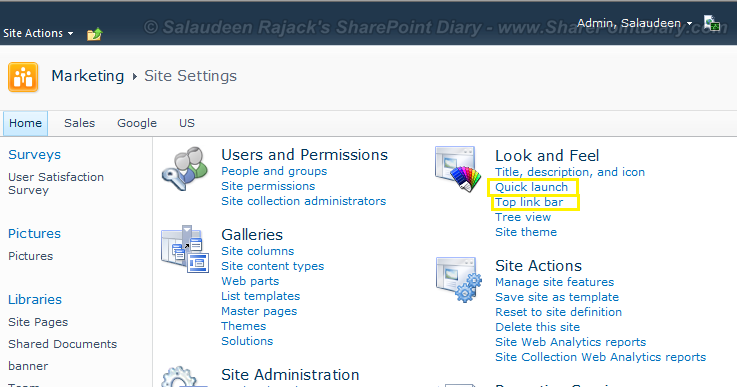Select the Home tab

click(x=25, y=123)
